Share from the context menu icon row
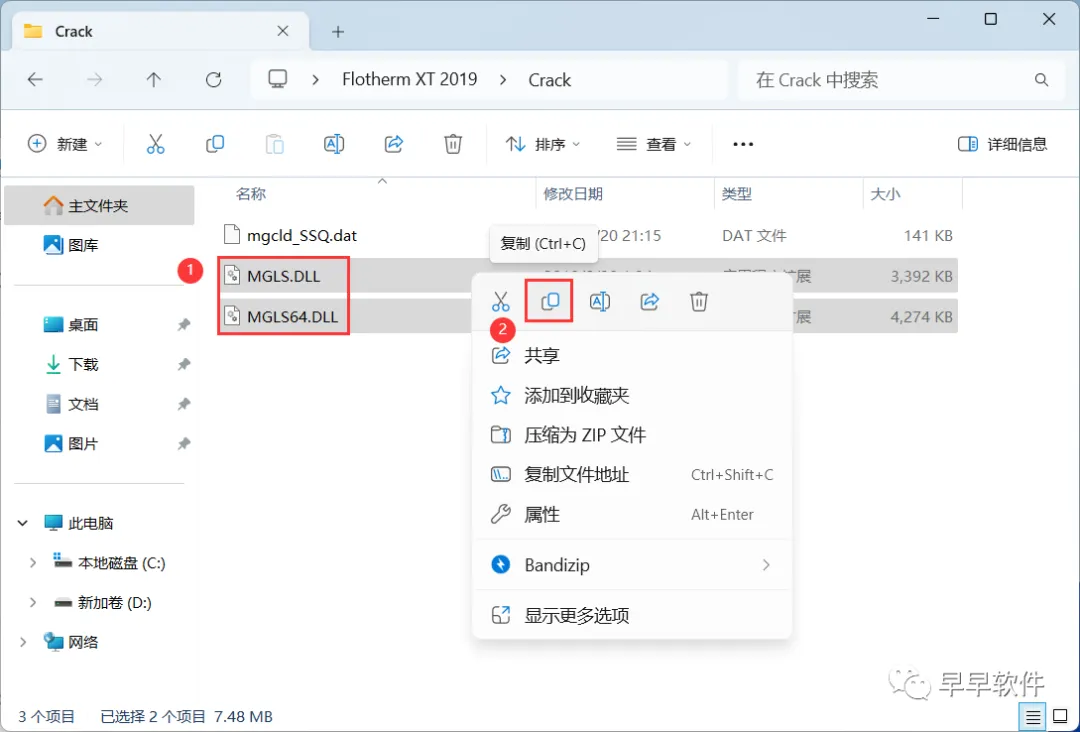 tap(650, 302)
